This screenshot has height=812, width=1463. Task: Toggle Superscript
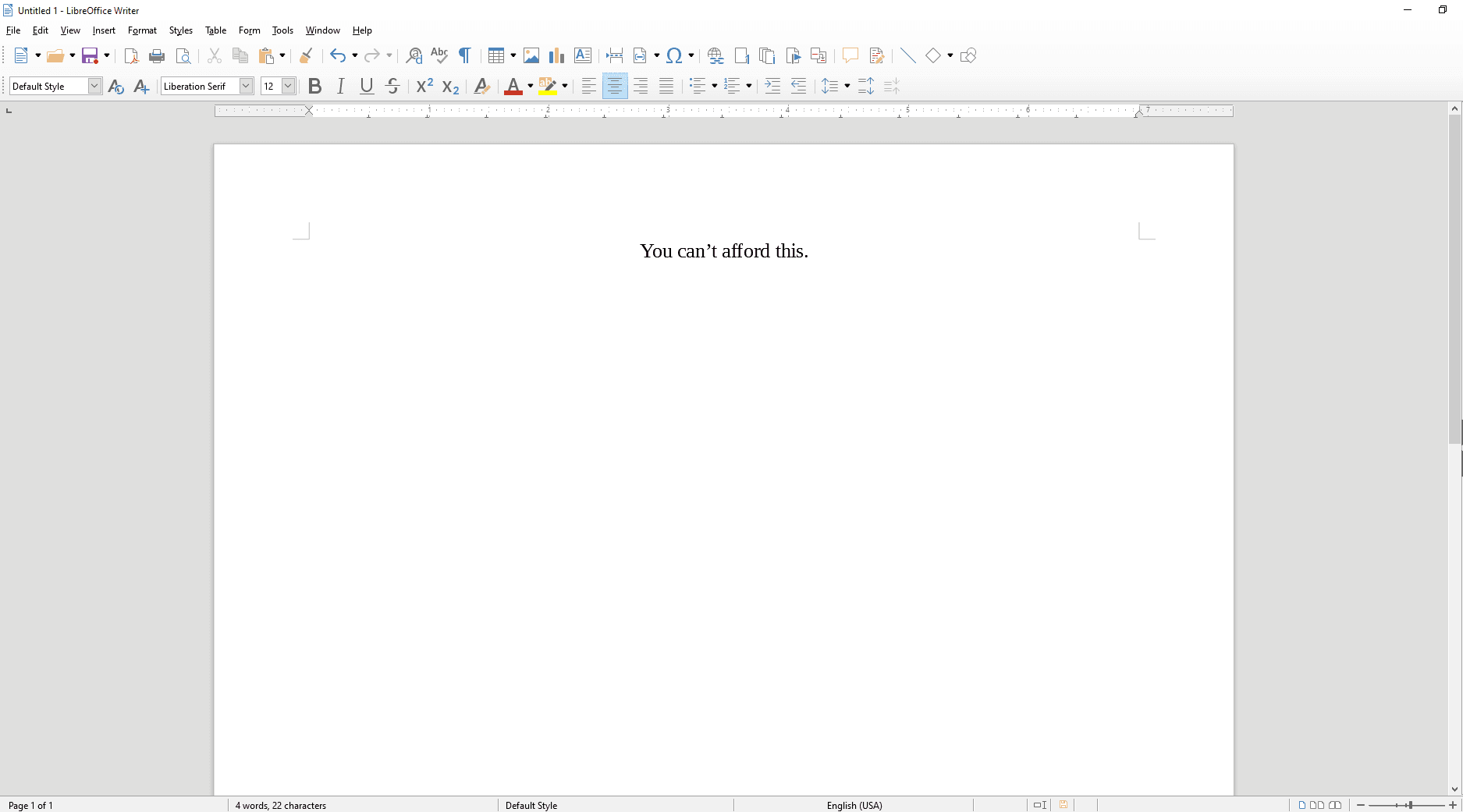424,86
